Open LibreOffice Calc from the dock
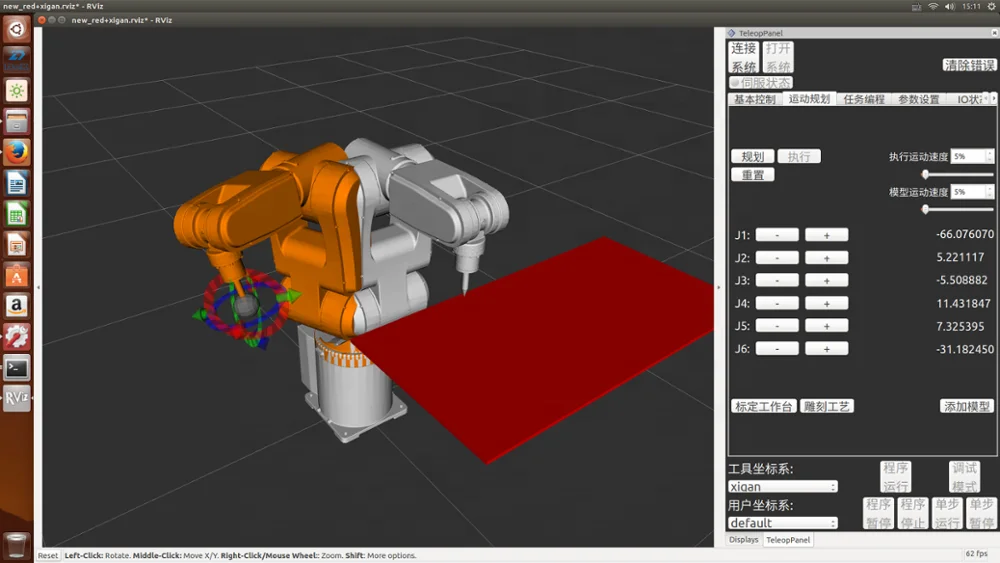This screenshot has width=1000, height=563. pos(16,214)
